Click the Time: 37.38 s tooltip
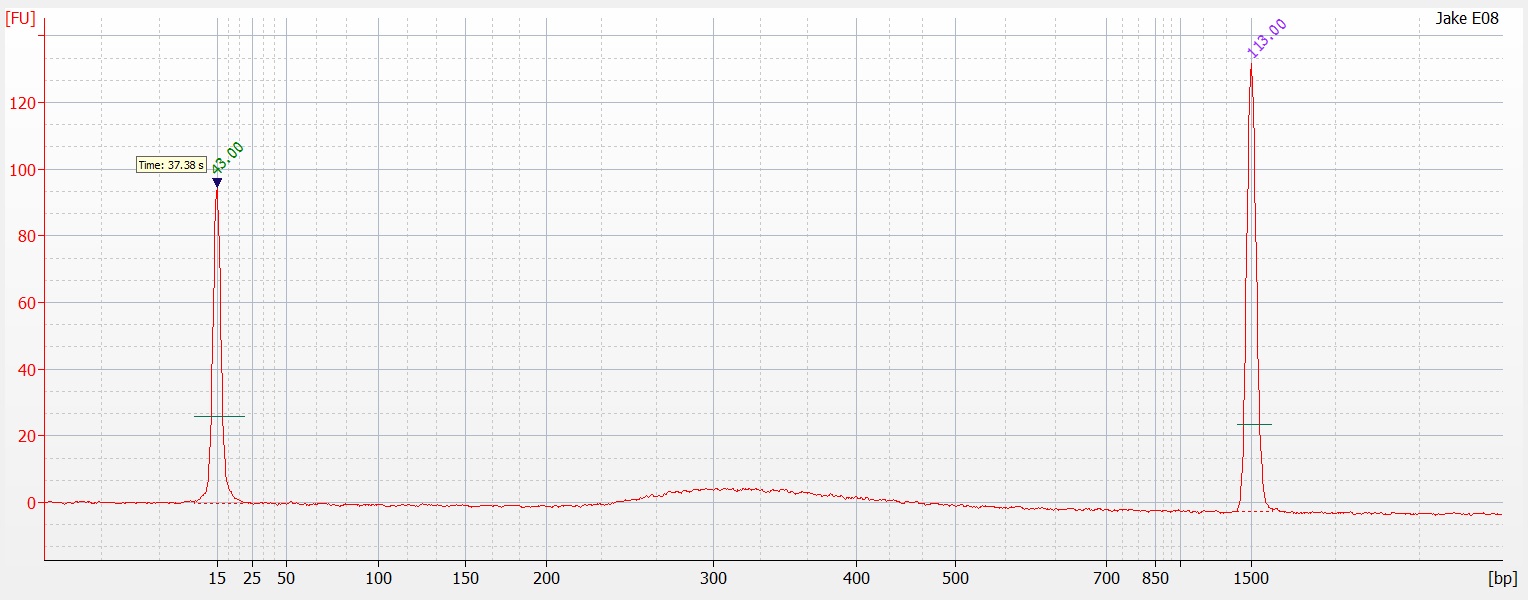The width and height of the screenshot is (1528, 600). pyautogui.click(x=171, y=165)
